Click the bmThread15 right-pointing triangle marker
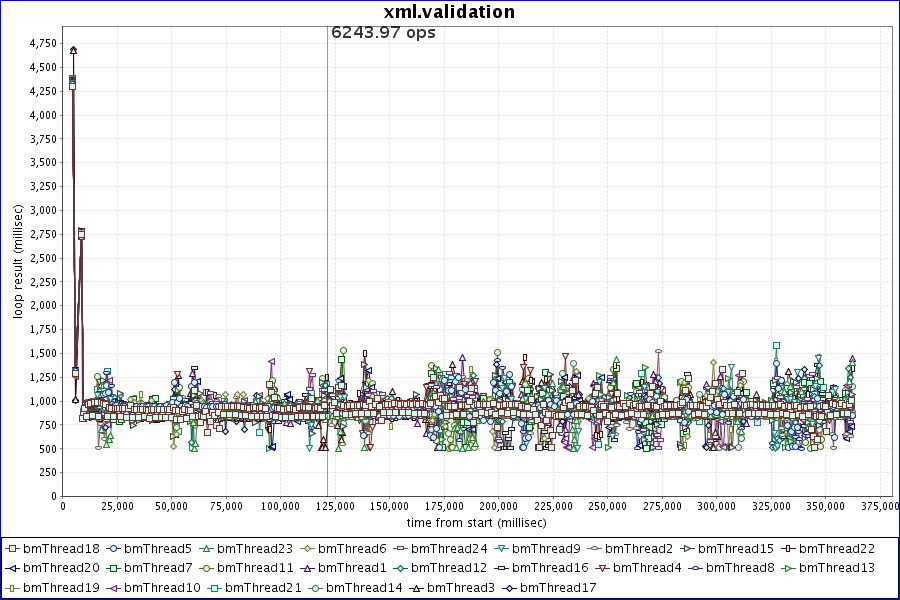 click(x=686, y=549)
